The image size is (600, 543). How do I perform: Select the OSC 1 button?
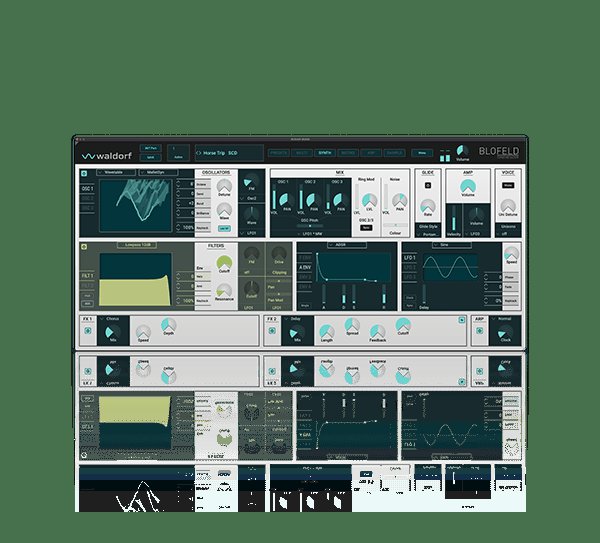86,188
